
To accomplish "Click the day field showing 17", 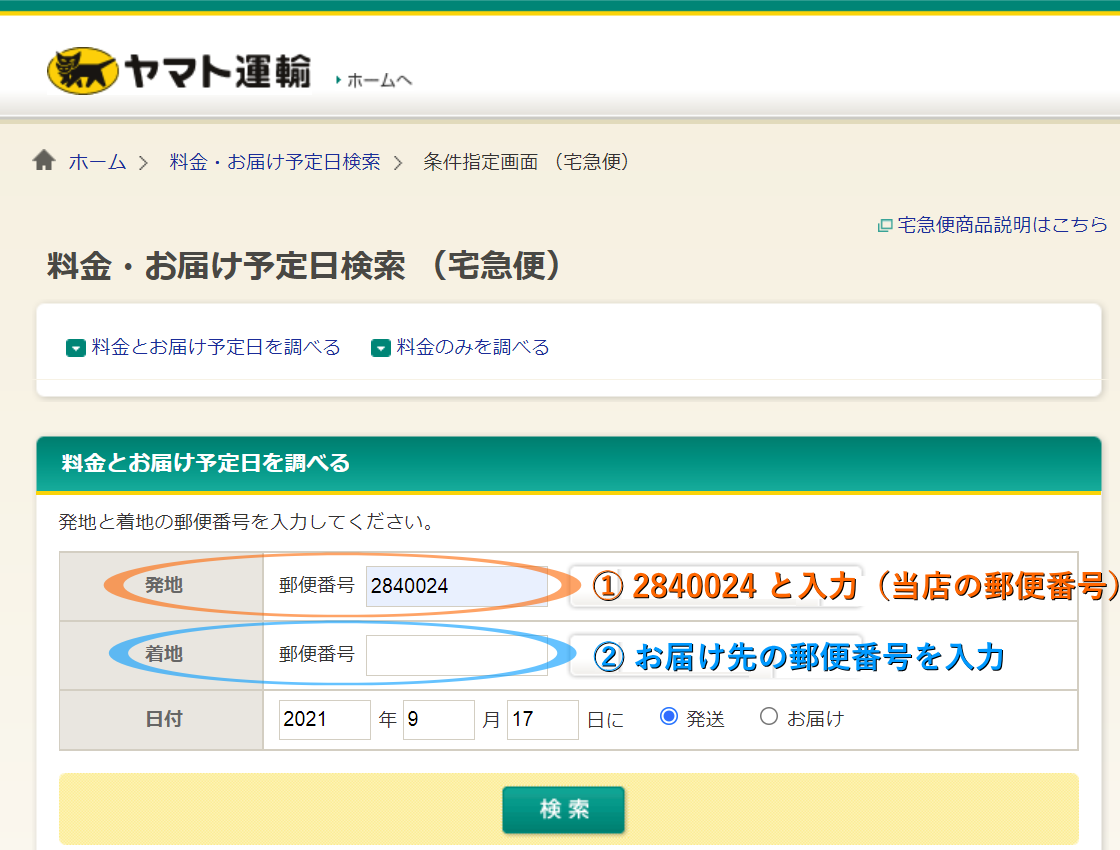I will (x=542, y=719).
